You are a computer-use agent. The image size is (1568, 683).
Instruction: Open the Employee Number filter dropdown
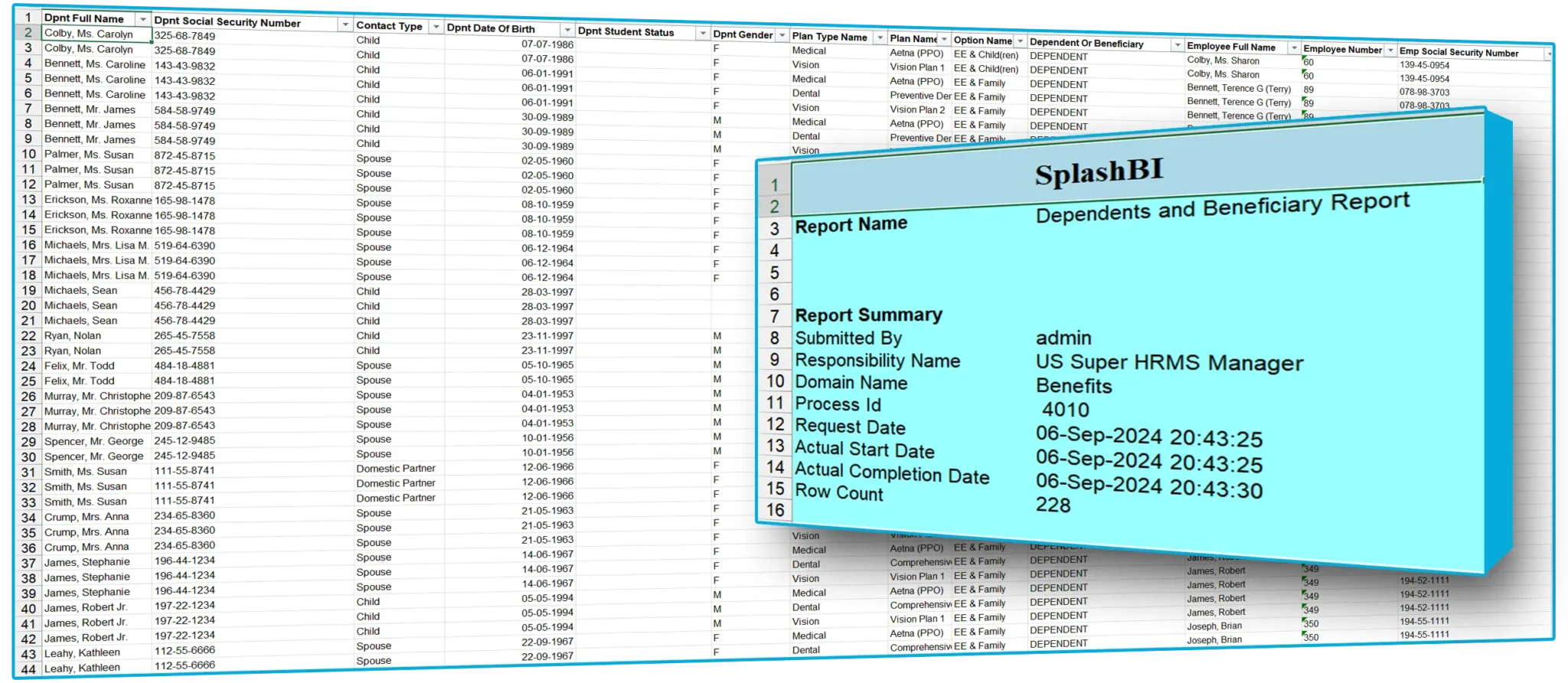click(x=1390, y=51)
